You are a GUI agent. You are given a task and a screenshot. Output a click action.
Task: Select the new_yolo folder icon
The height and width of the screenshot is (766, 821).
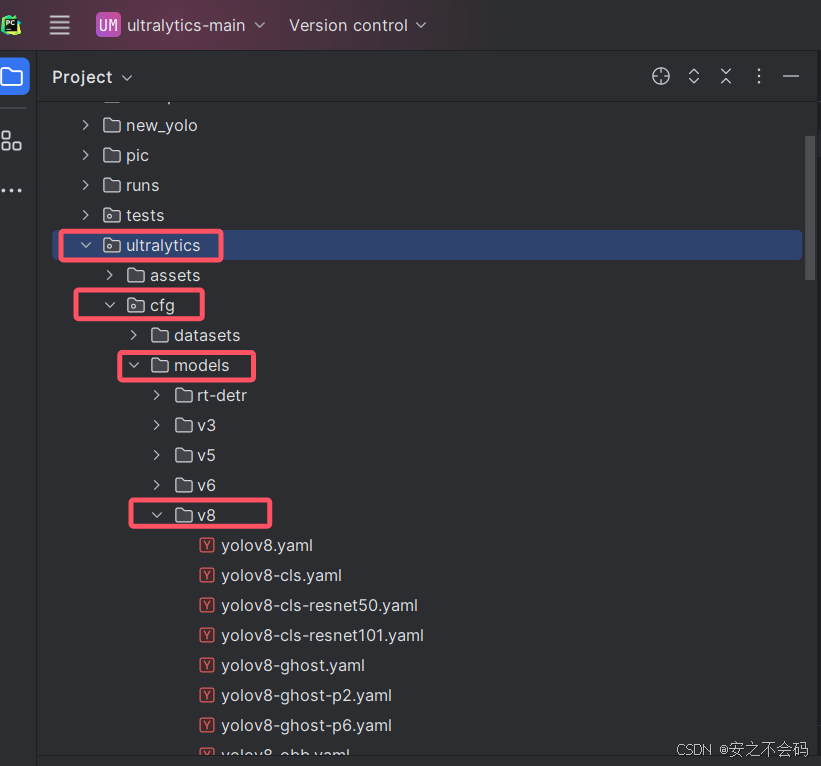112,125
